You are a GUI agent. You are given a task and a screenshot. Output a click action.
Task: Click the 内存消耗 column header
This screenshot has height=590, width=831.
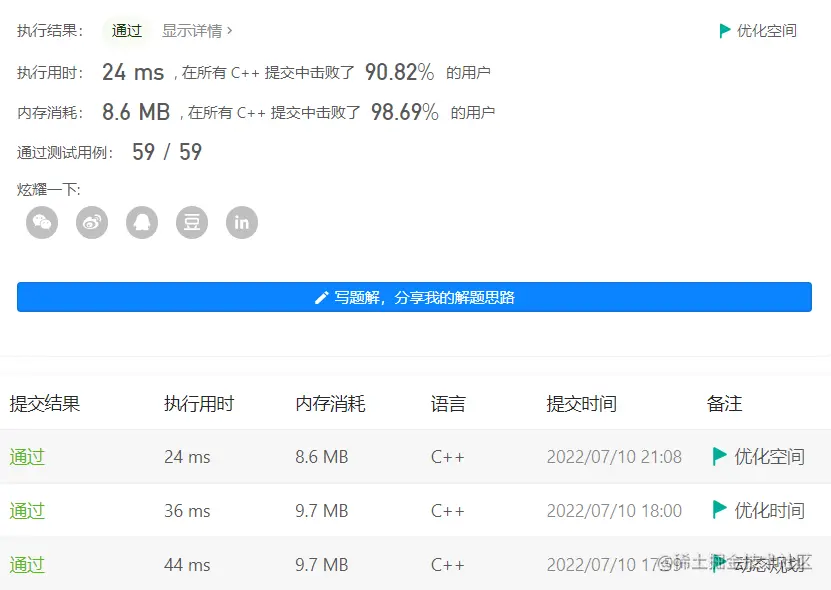click(330, 404)
